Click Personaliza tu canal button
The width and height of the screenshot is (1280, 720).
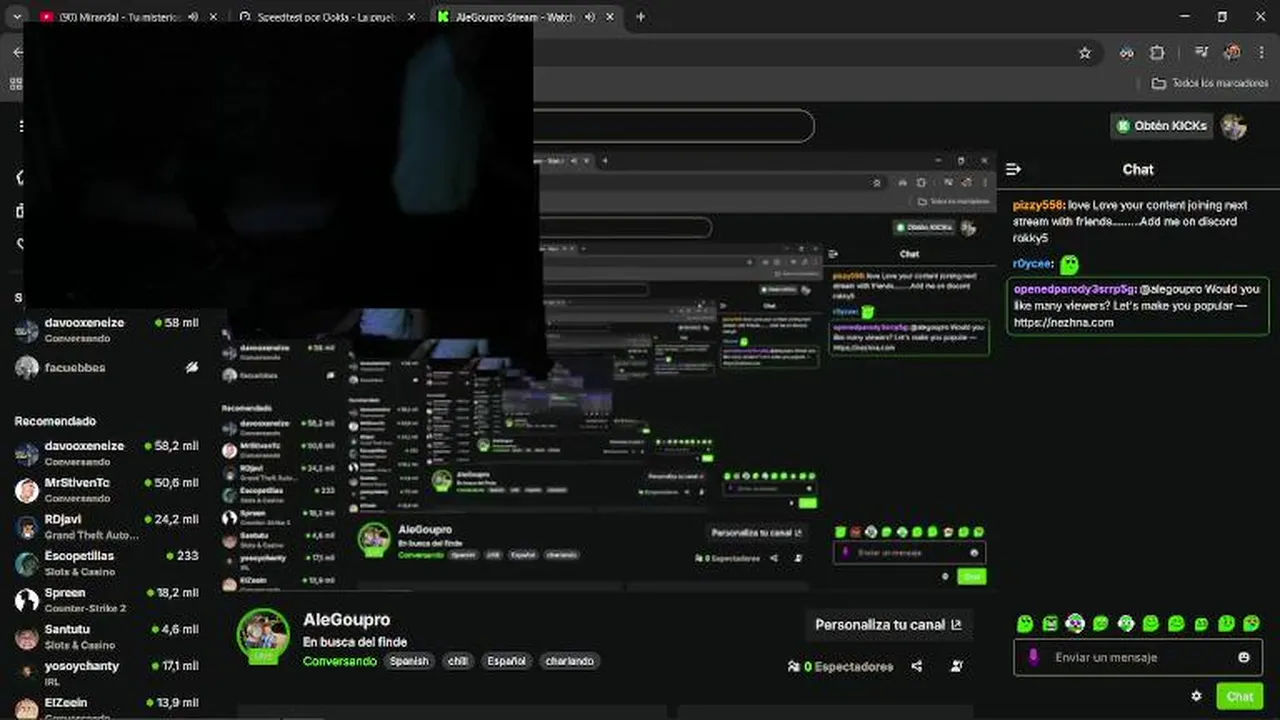[x=888, y=624]
